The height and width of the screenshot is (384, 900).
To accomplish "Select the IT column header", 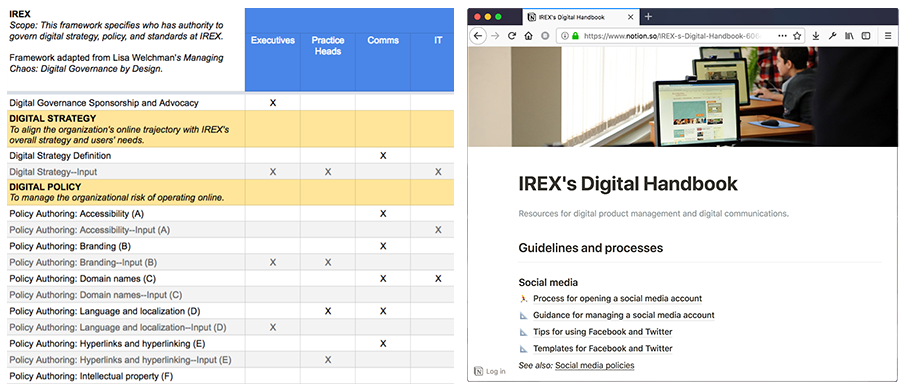I will 438,40.
